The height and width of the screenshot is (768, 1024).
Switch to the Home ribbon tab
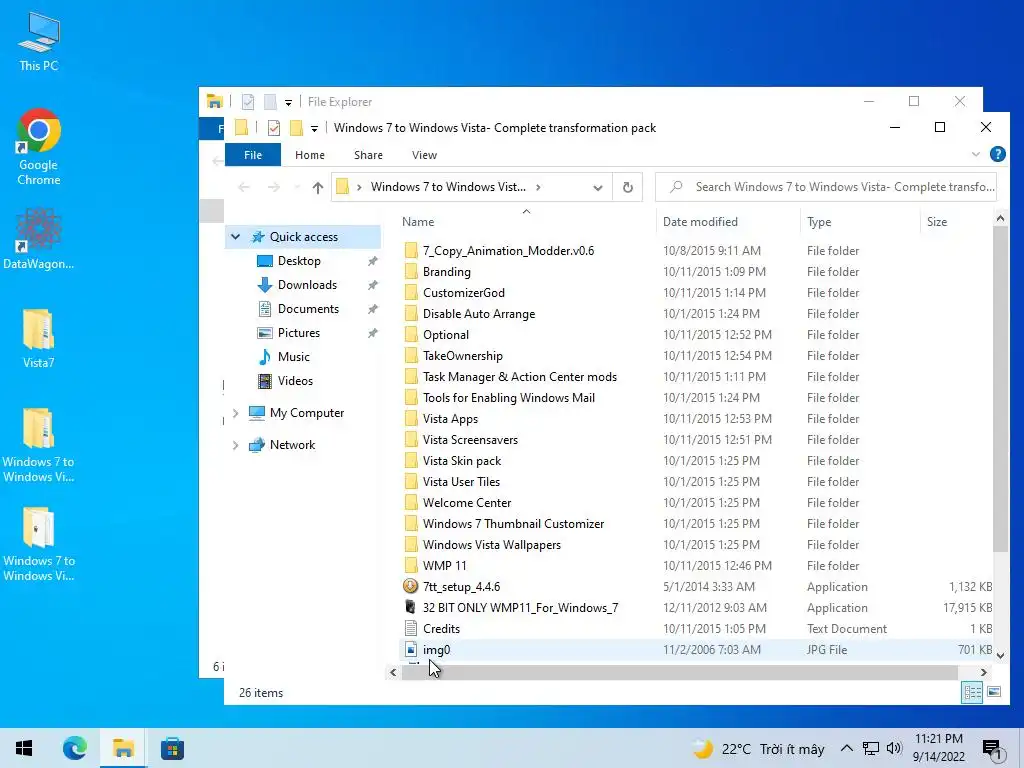pyautogui.click(x=310, y=155)
